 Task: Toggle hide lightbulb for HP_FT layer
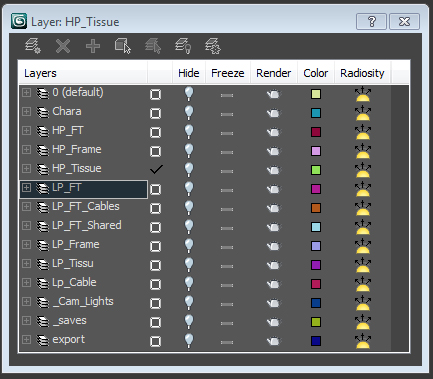coord(189,132)
